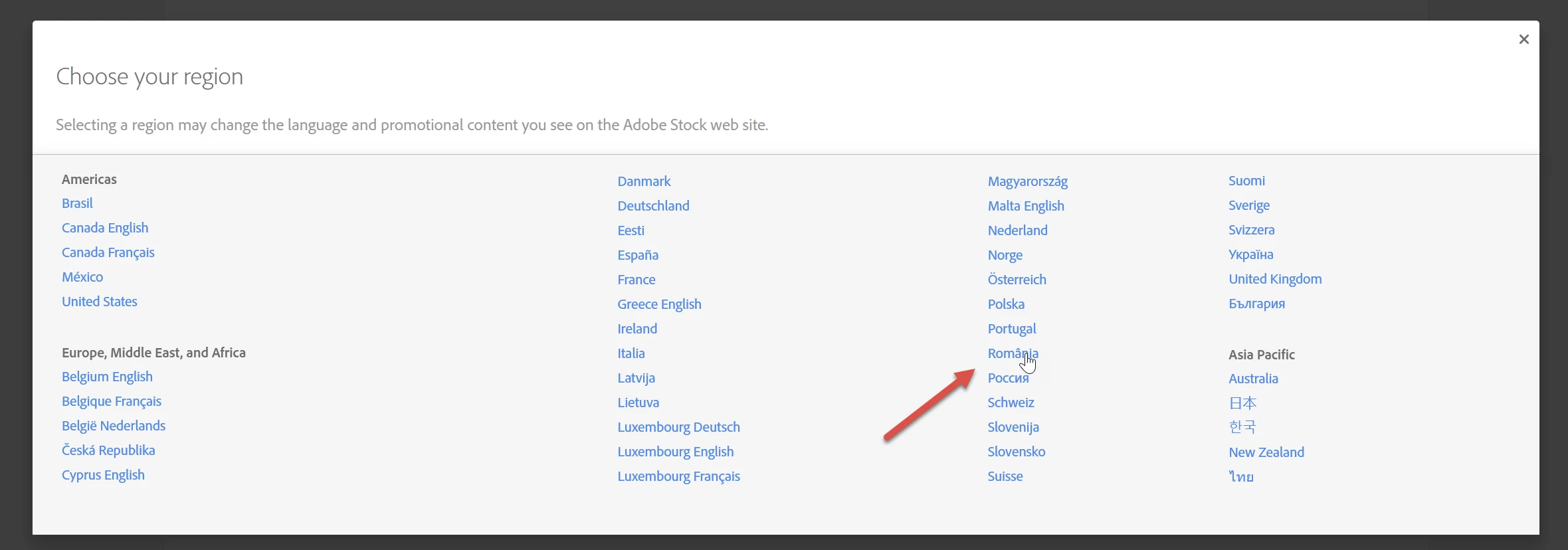Select the Brasil region
This screenshot has height=550, width=1568.
click(77, 203)
